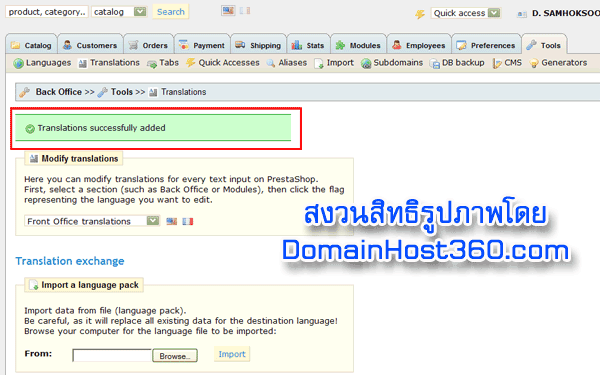Go to the Payment tab
Viewport: 600px width, 375px height.
pyautogui.click(x=202, y=45)
